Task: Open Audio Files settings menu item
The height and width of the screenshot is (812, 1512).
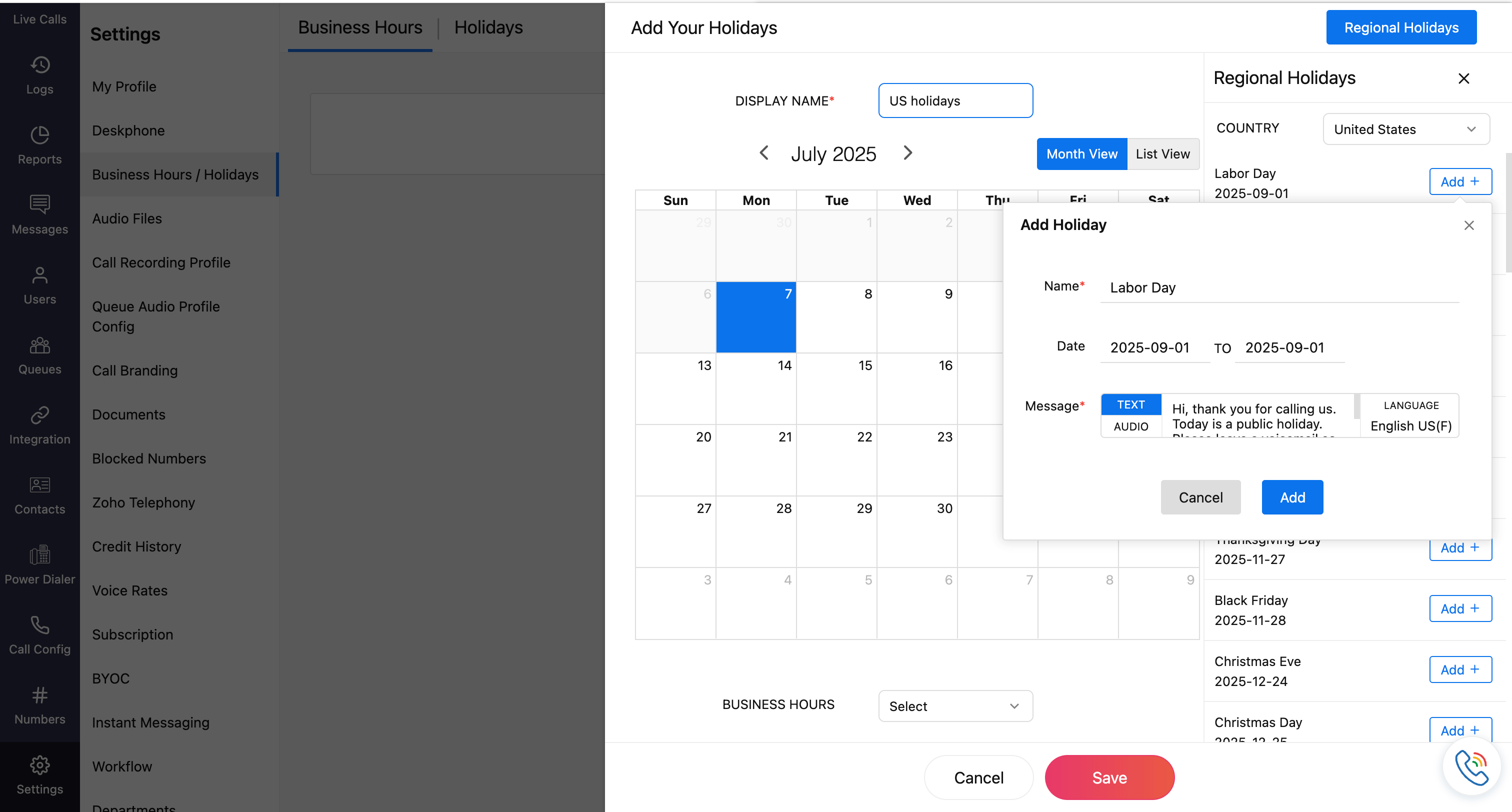Action: click(x=127, y=218)
